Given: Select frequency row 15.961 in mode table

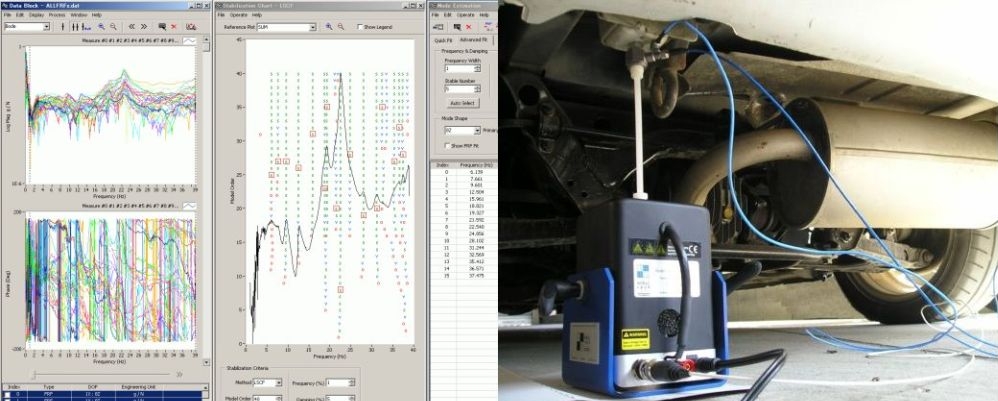Looking at the screenshot, I should [464, 199].
